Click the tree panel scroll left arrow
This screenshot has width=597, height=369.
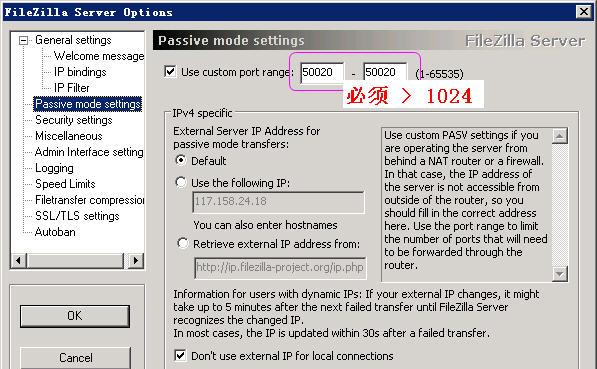(18, 261)
